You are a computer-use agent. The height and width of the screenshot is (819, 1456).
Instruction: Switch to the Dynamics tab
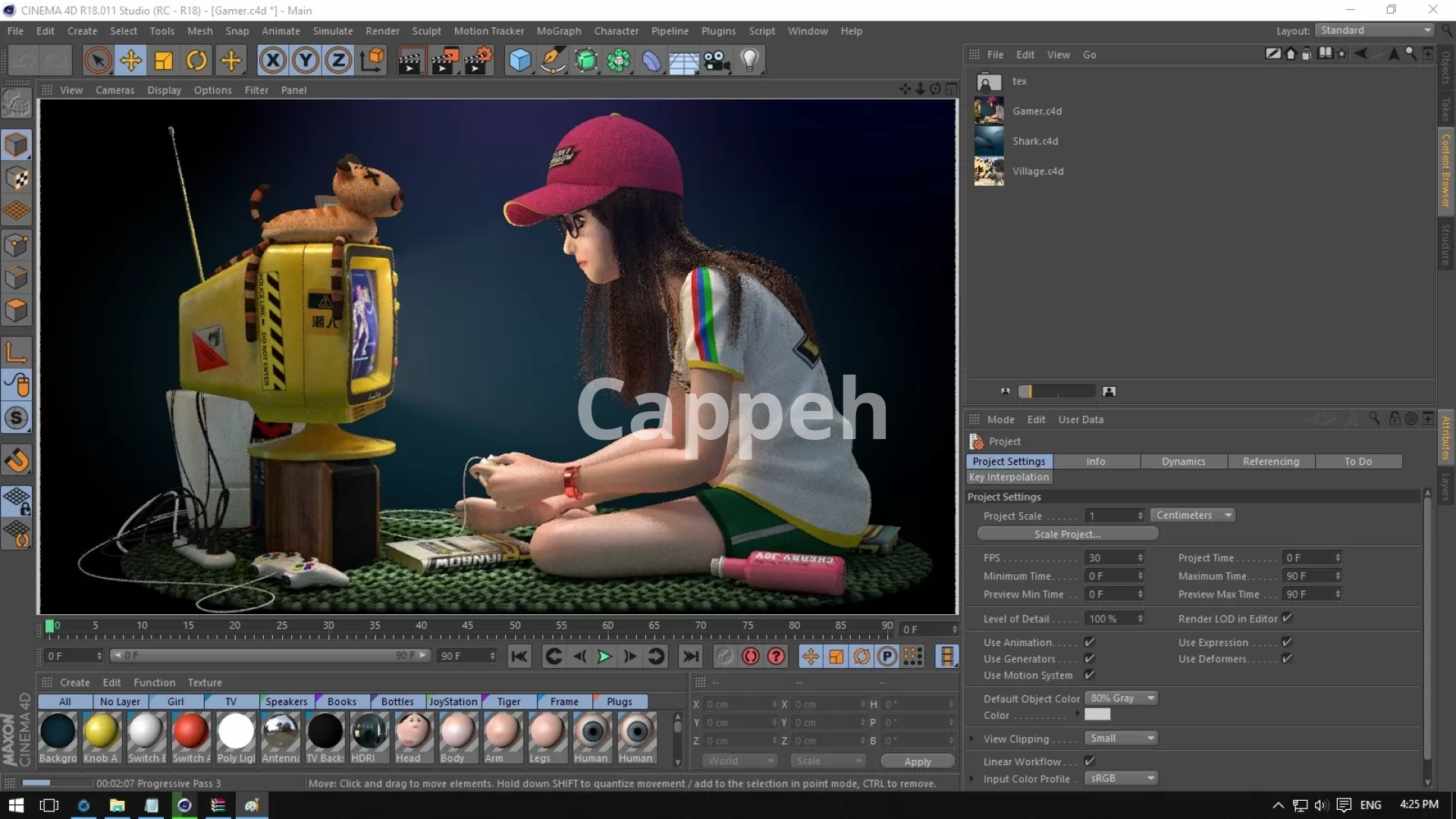(x=1183, y=462)
